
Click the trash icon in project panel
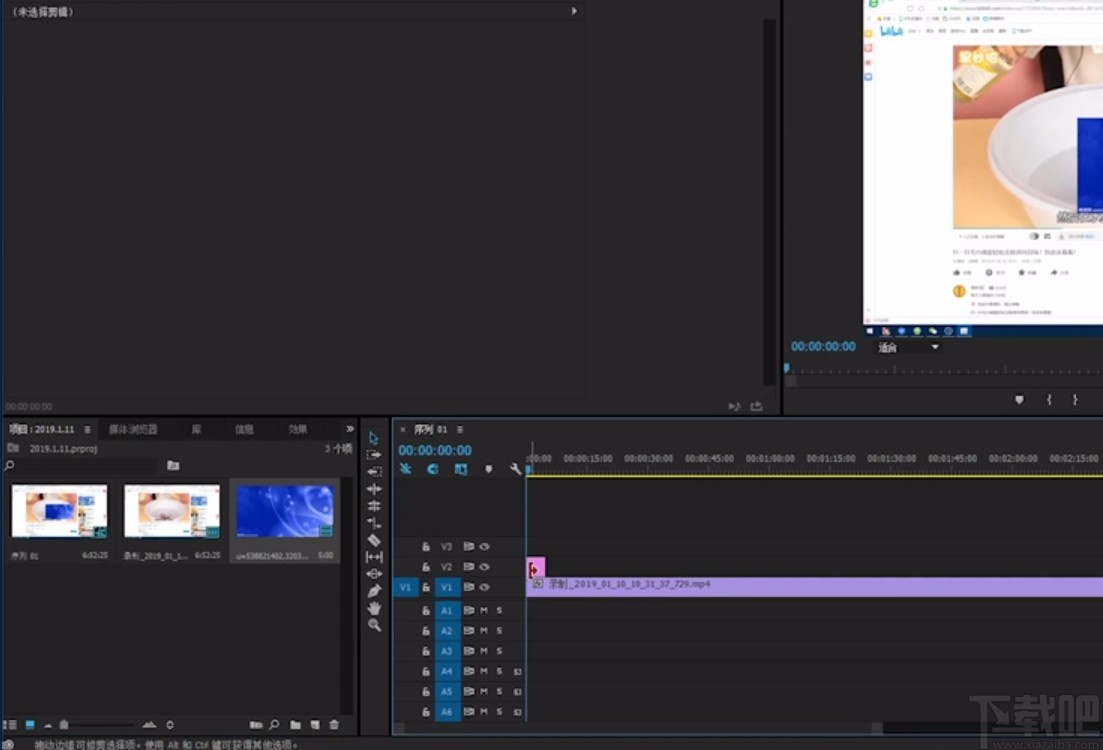pyautogui.click(x=334, y=725)
